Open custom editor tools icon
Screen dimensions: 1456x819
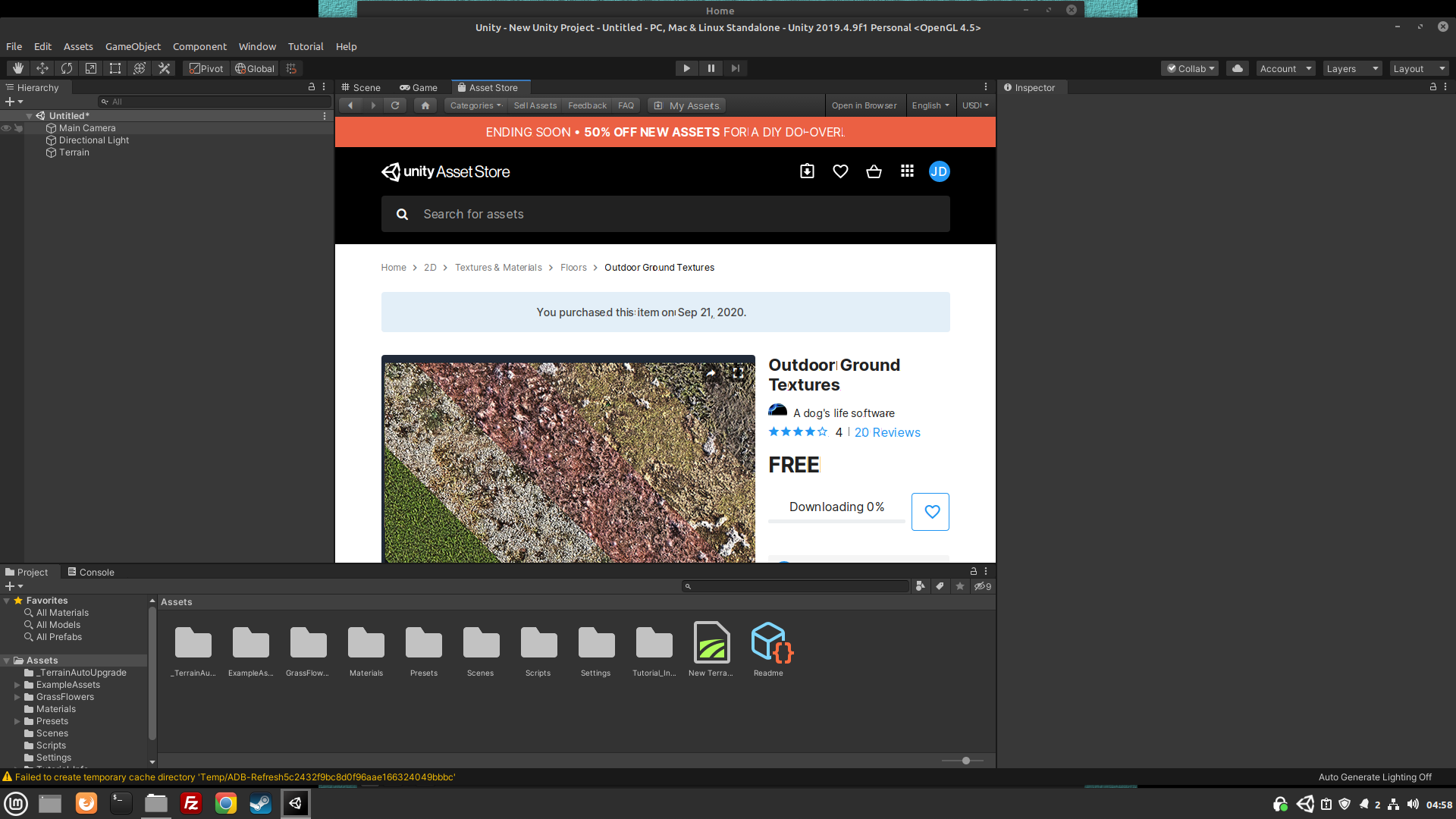[x=164, y=68]
